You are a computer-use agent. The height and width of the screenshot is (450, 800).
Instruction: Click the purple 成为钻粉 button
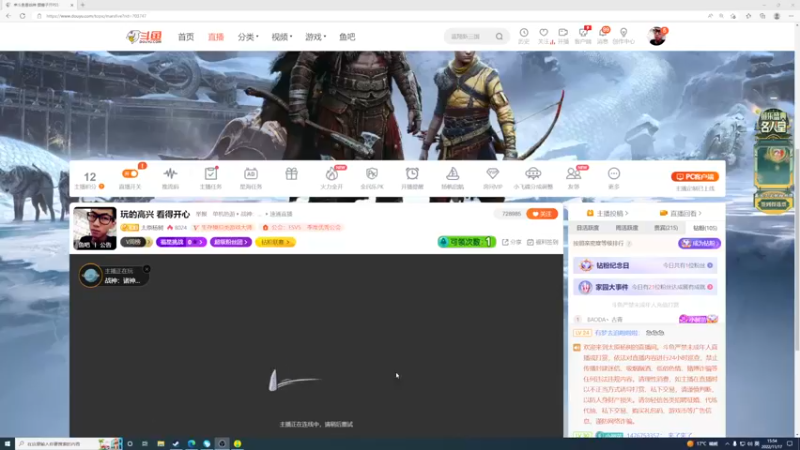(699, 243)
